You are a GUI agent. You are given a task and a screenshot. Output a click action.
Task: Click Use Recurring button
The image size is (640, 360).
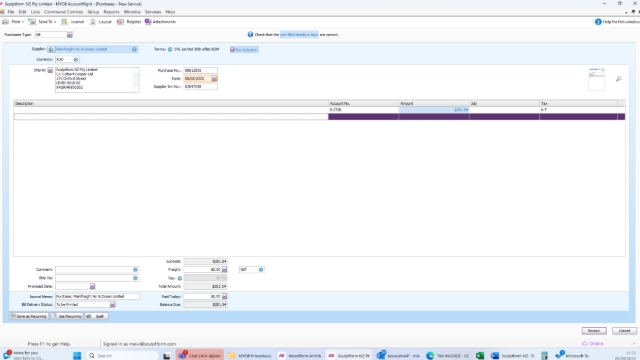[x=67, y=316]
